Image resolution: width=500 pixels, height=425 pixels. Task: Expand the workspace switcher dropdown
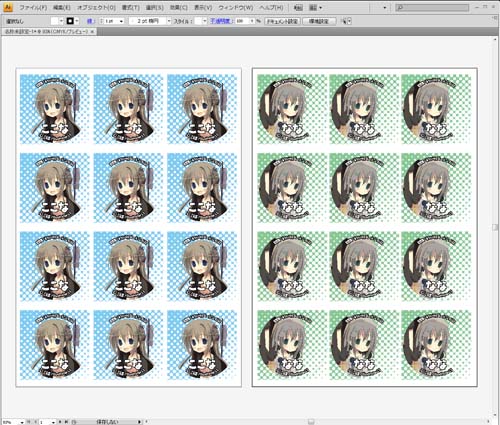coord(385,7)
